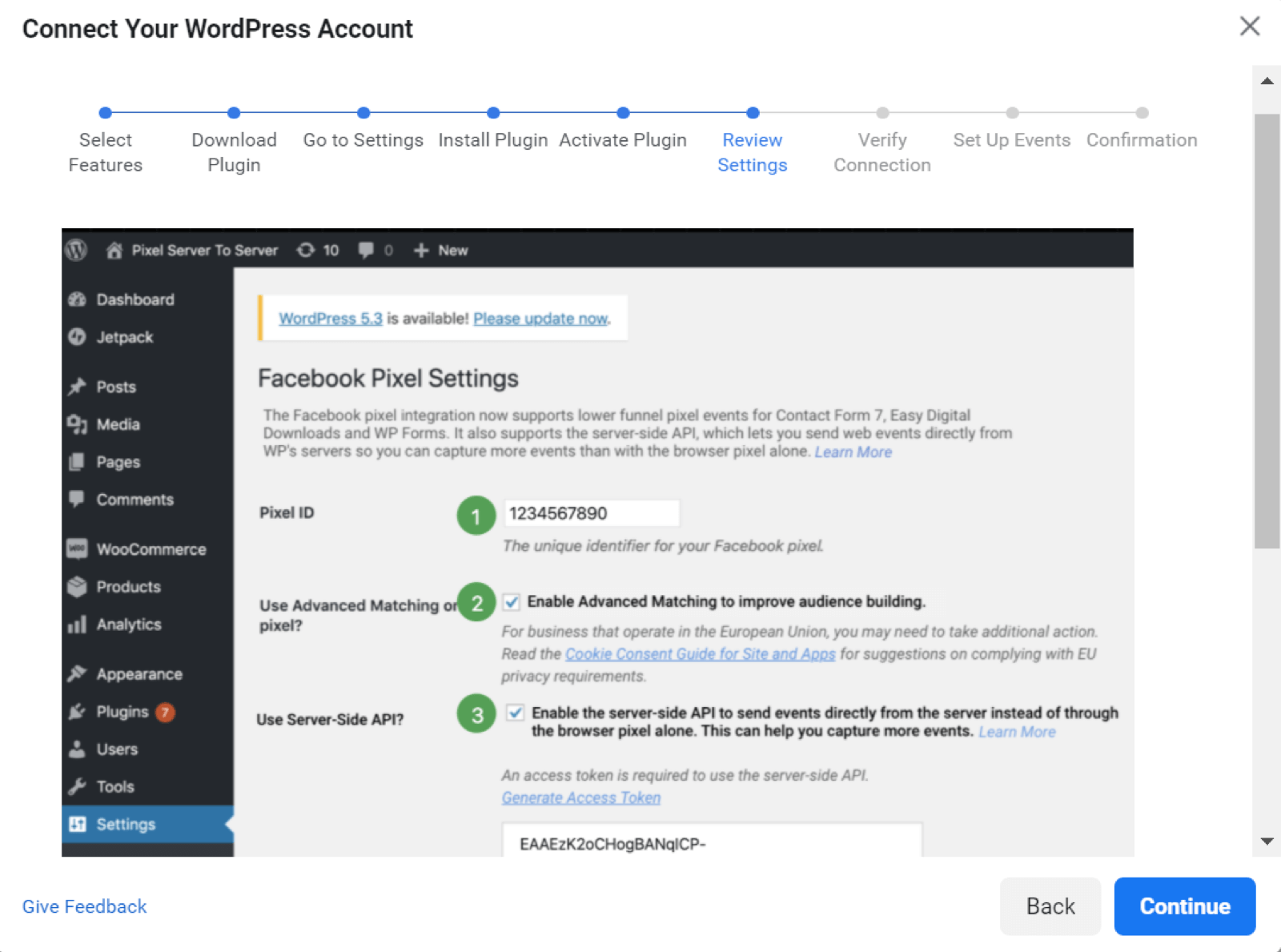Open the Install Plugin step
This screenshot has width=1281, height=952.
[x=493, y=140]
